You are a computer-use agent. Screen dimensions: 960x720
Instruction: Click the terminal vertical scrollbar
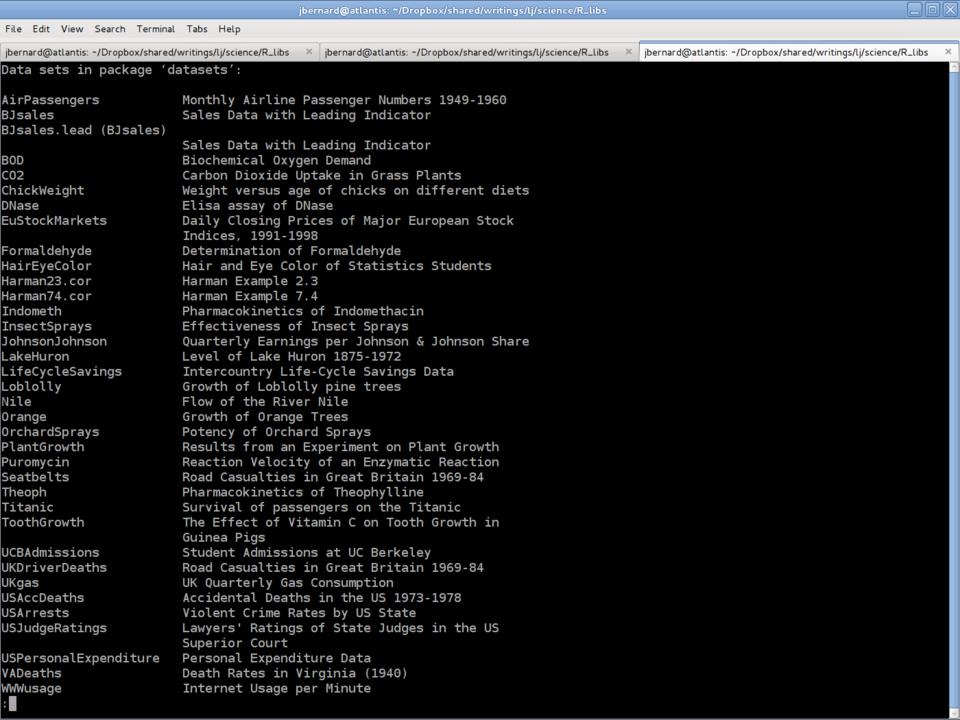coord(954,389)
